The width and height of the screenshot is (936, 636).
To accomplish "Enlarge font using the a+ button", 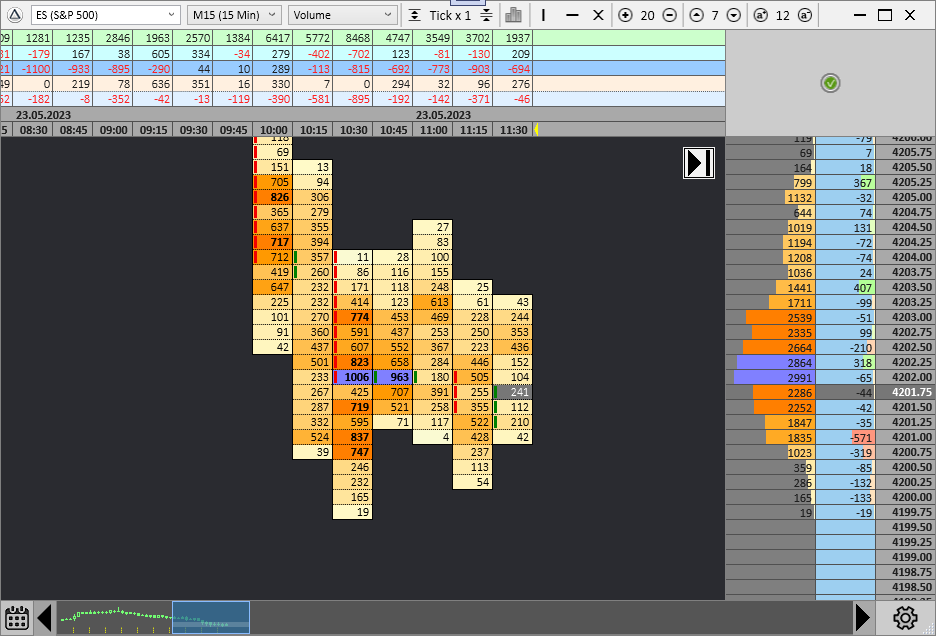I will (x=761, y=16).
